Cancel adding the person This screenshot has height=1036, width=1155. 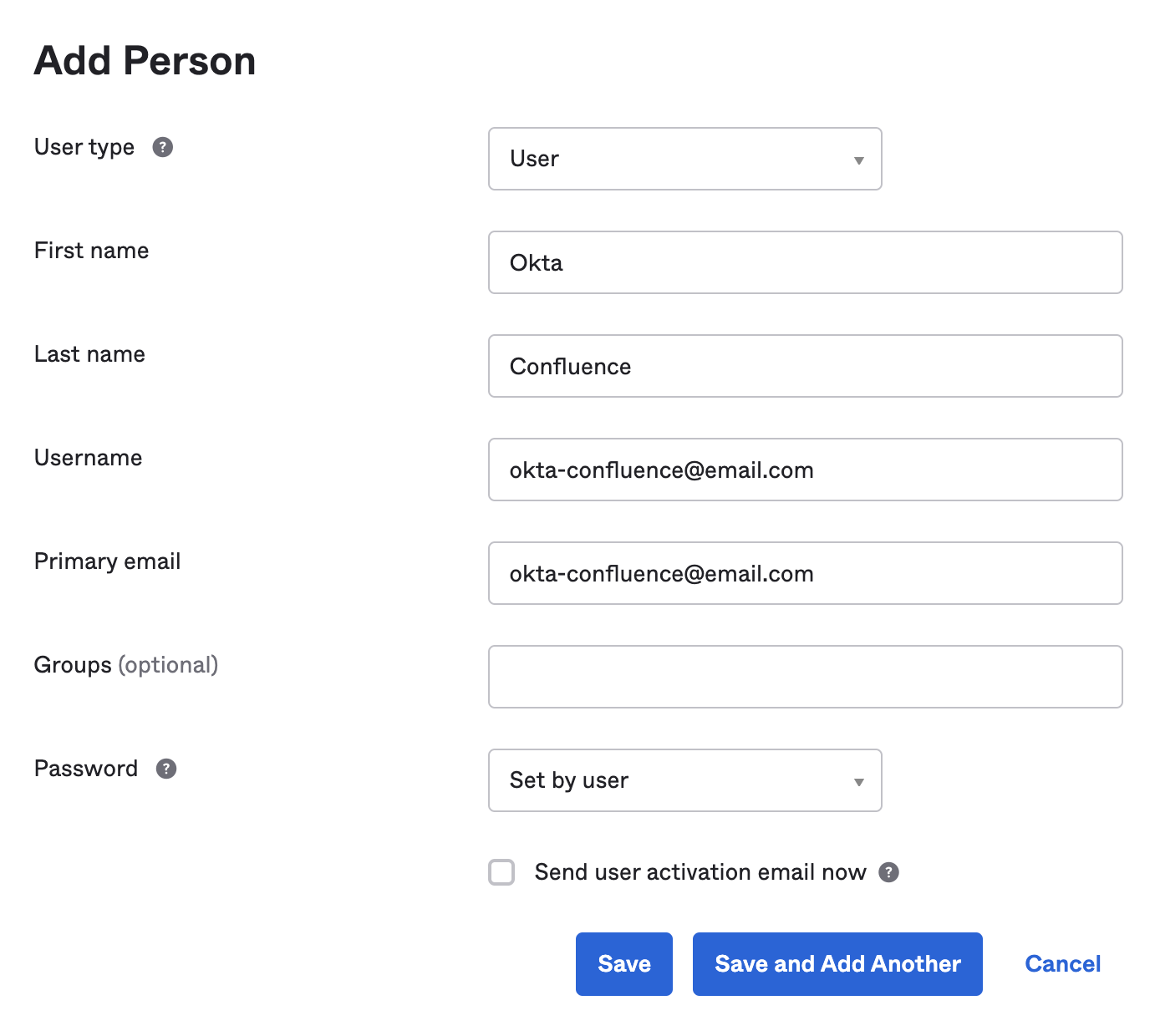click(1062, 964)
